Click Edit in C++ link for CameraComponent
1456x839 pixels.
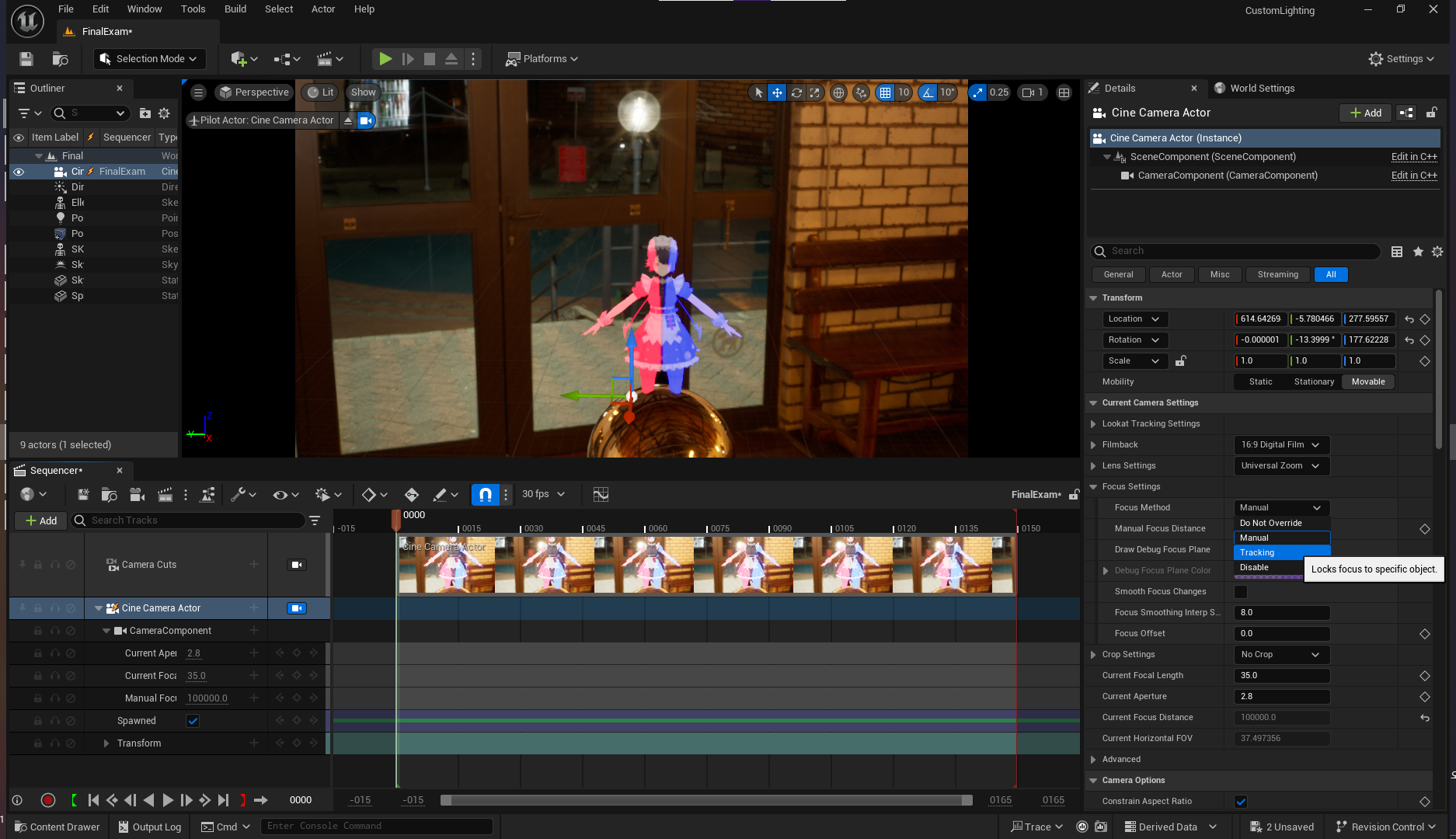click(x=1414, y=176)
